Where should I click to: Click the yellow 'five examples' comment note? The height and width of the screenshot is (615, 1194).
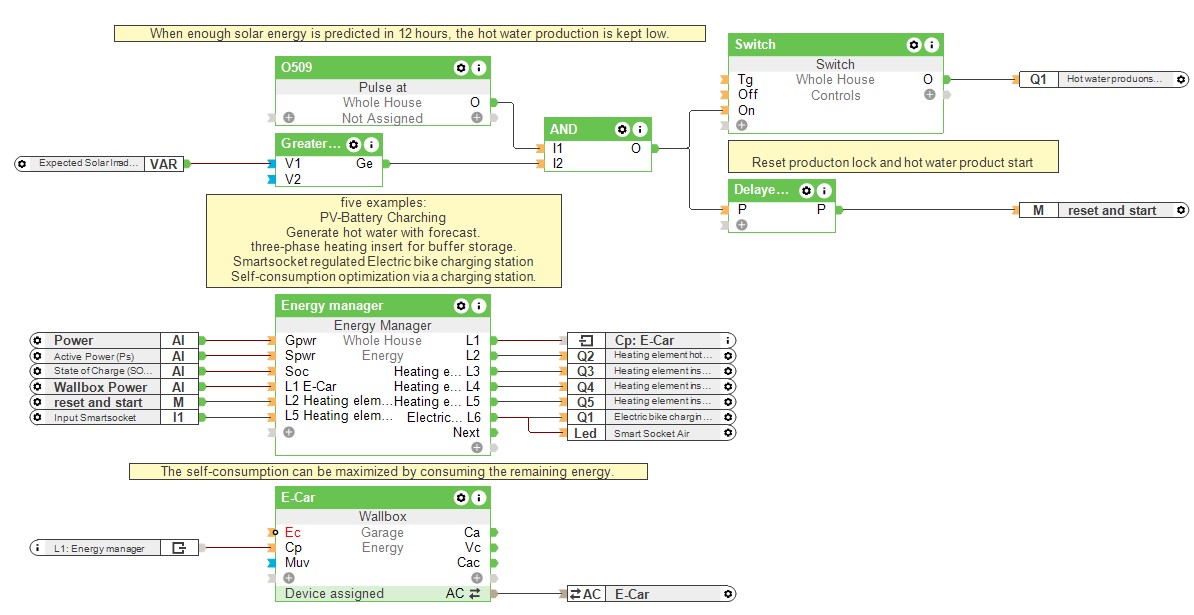pos(384,241)
